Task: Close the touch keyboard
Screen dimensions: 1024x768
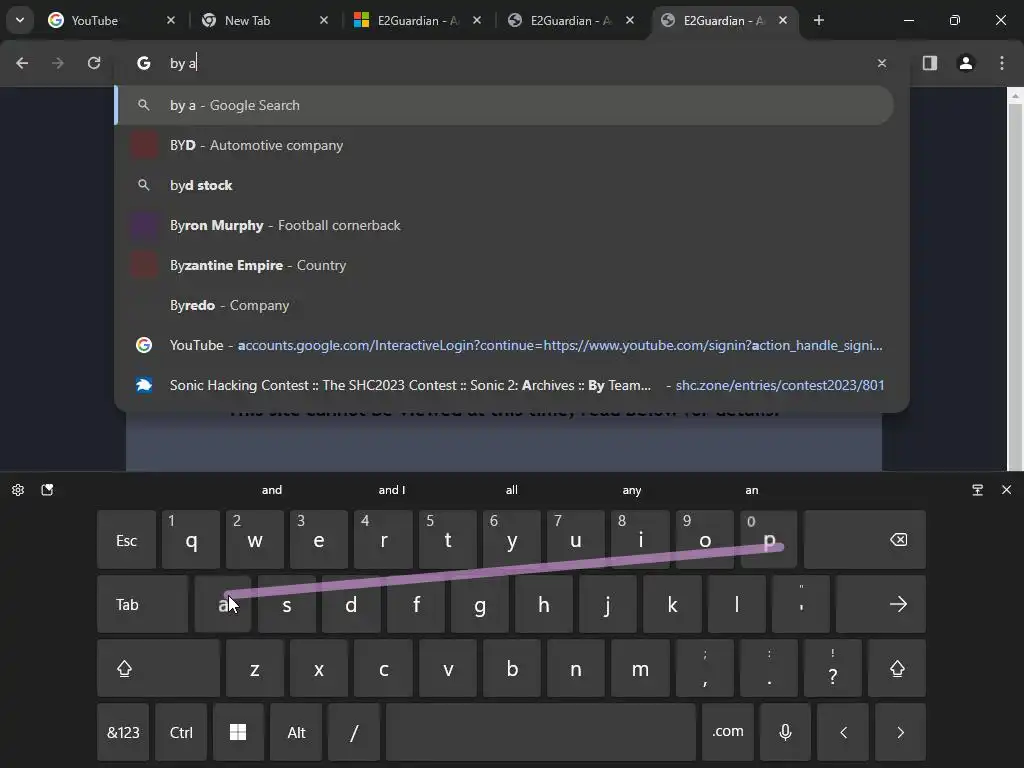Action: click(x=1006, y=490)
